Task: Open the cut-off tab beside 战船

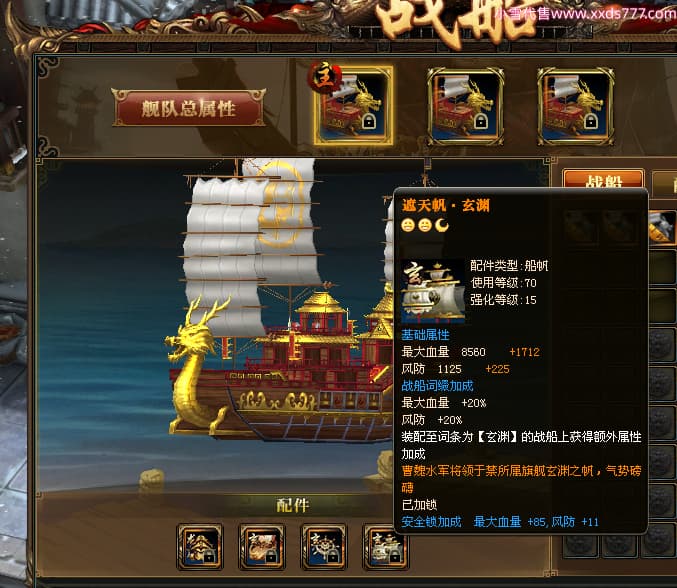Action: tap(665, 183)
